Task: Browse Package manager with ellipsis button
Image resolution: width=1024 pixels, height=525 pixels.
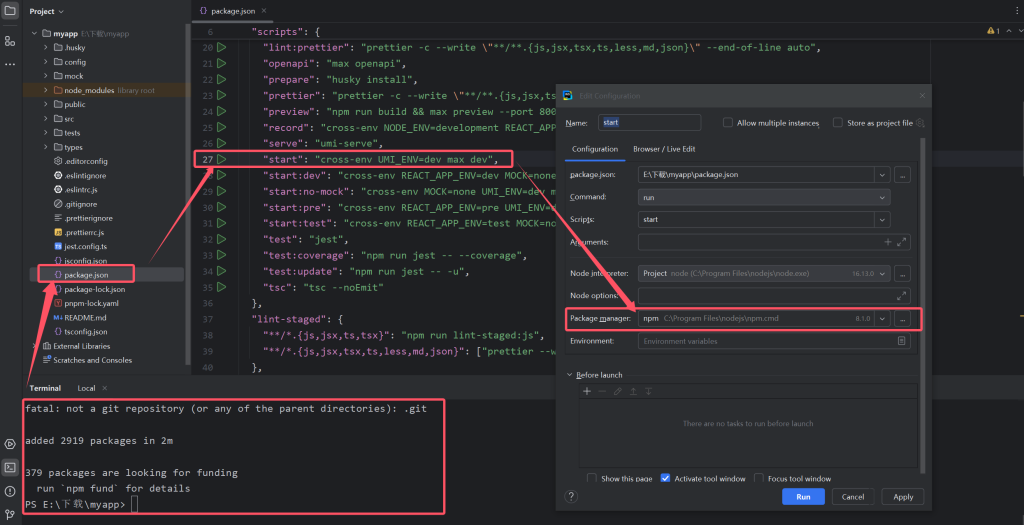Action: 902,319
